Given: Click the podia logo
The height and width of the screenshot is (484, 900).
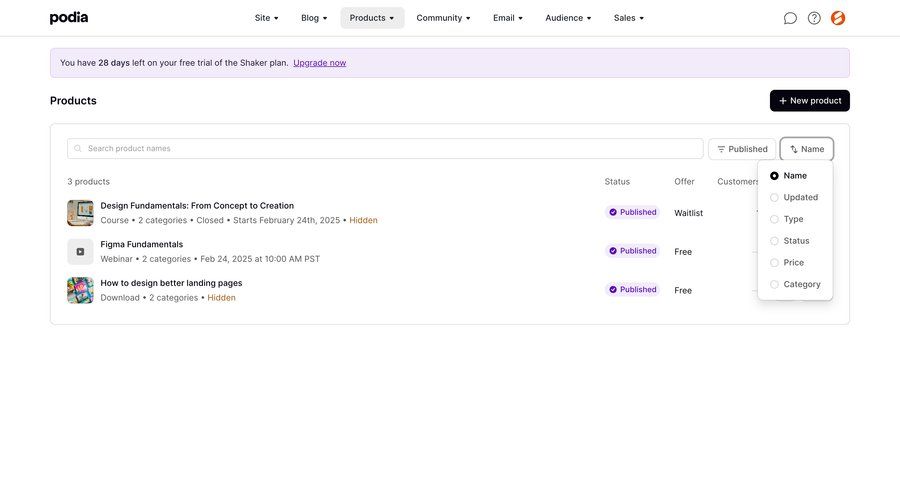Looking at the screenshot, I should click(x=69, y=18).
